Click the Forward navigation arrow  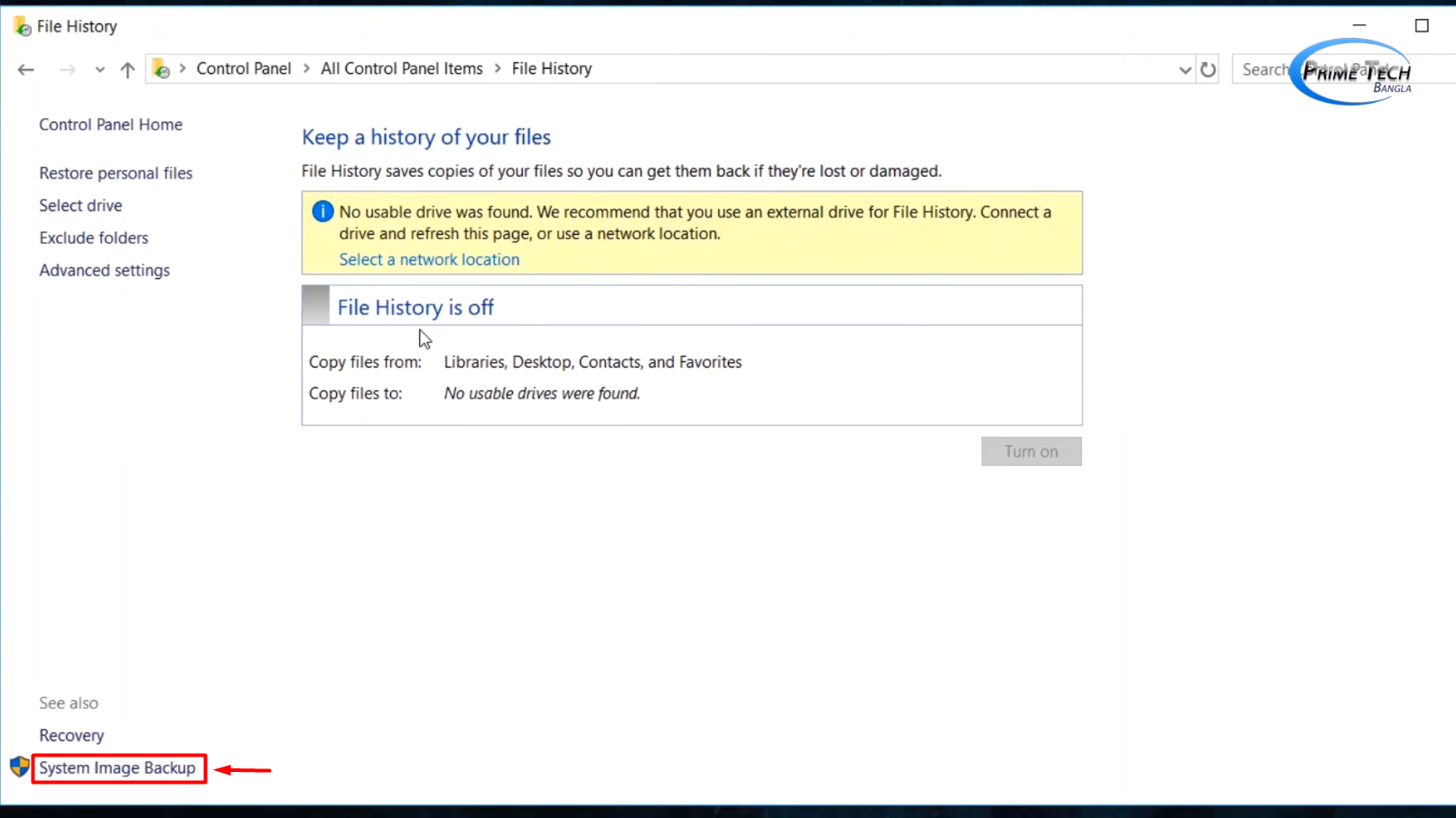(67, 70)
